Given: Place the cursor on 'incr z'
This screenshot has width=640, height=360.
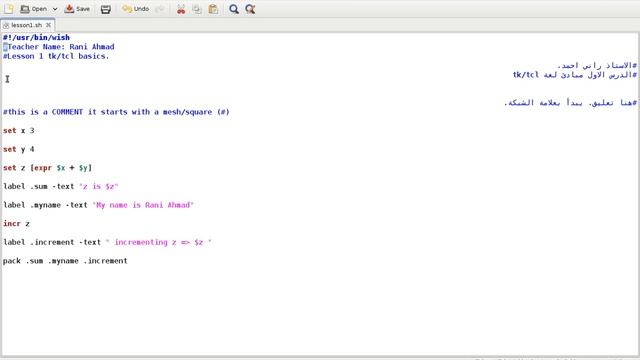Looking at the screenshot, I should coord(16,224).
